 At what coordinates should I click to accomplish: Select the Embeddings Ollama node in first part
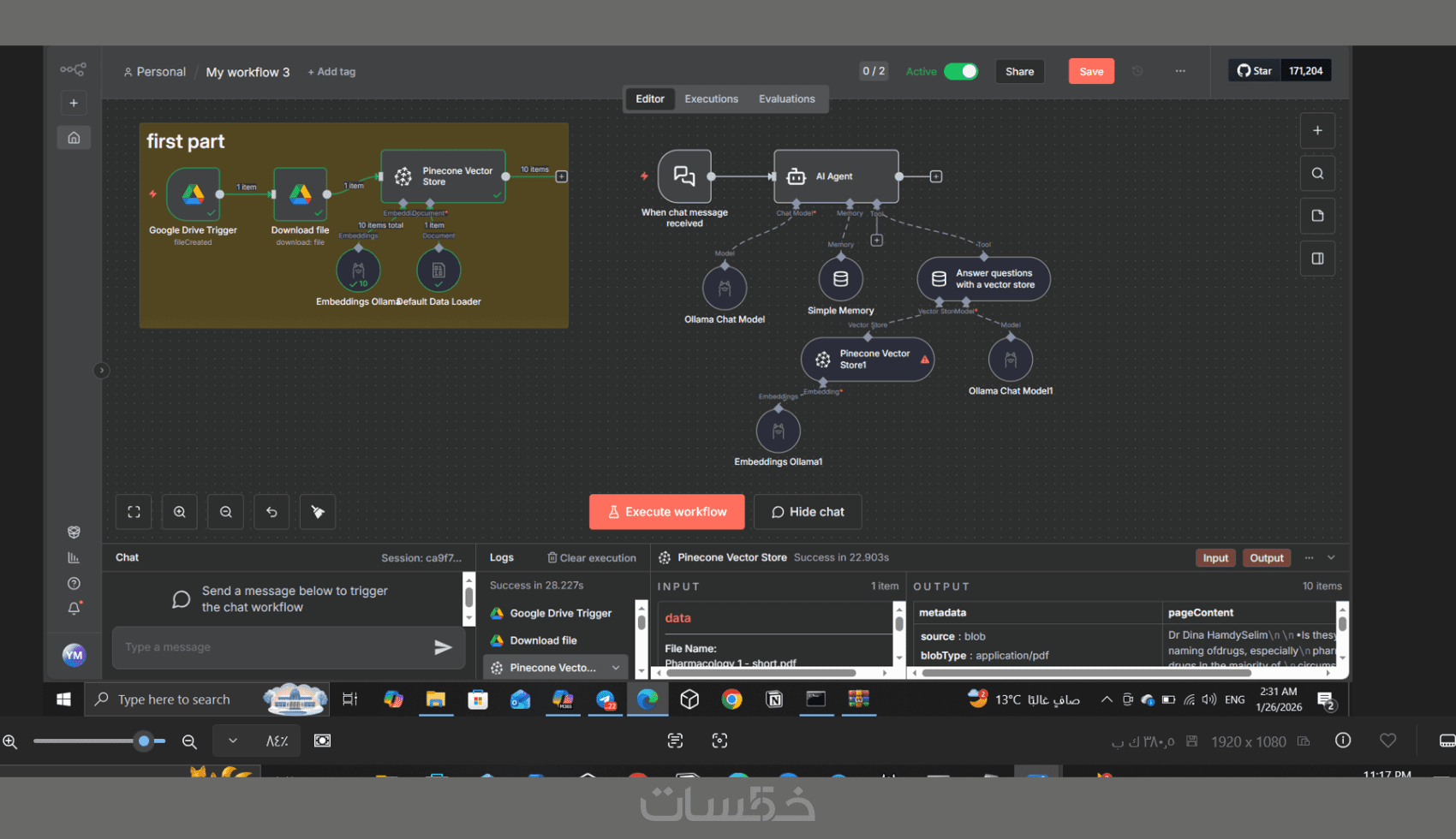[358, 271]
